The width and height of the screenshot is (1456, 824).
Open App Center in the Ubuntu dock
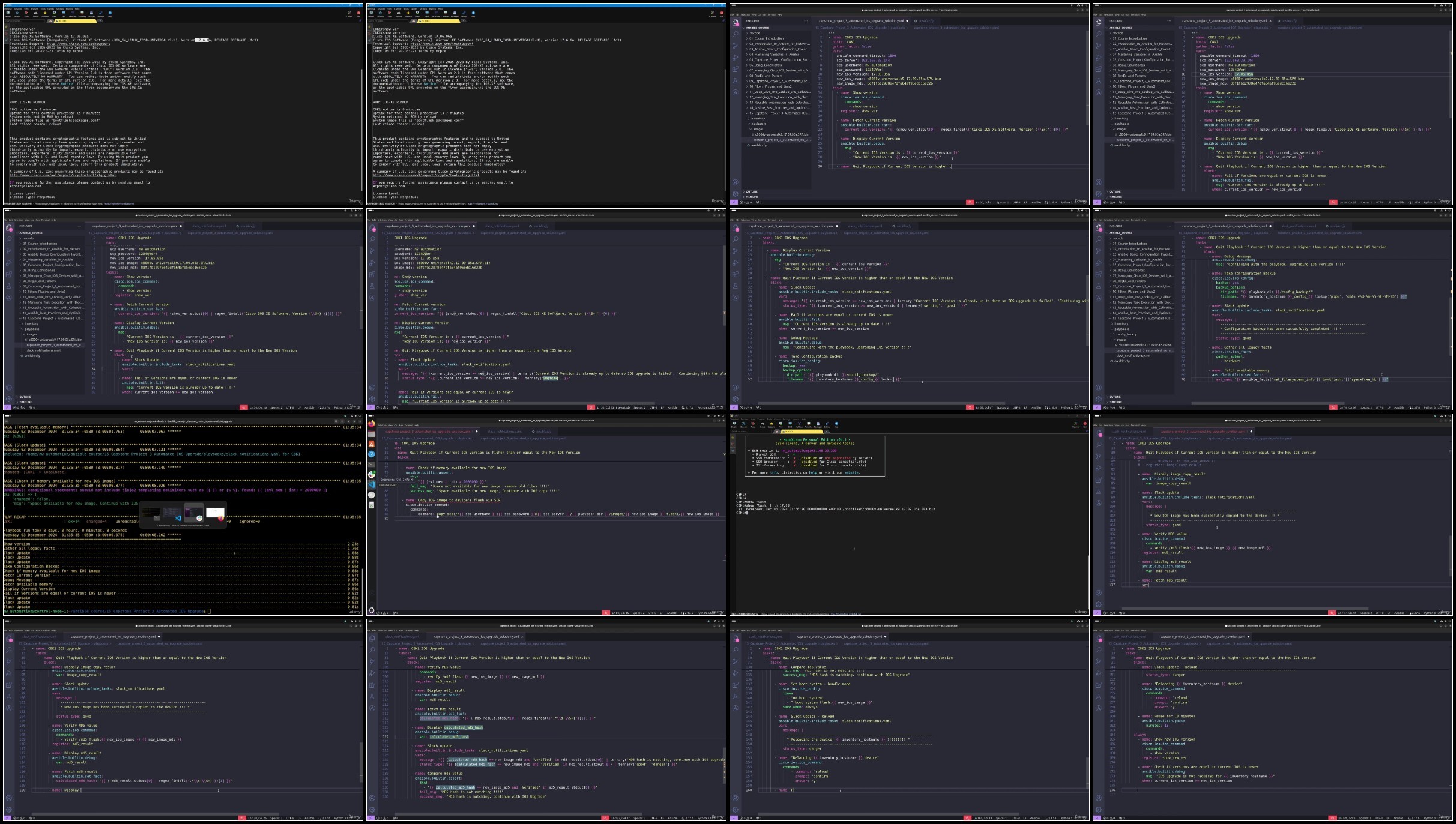[x=372, y=444]
